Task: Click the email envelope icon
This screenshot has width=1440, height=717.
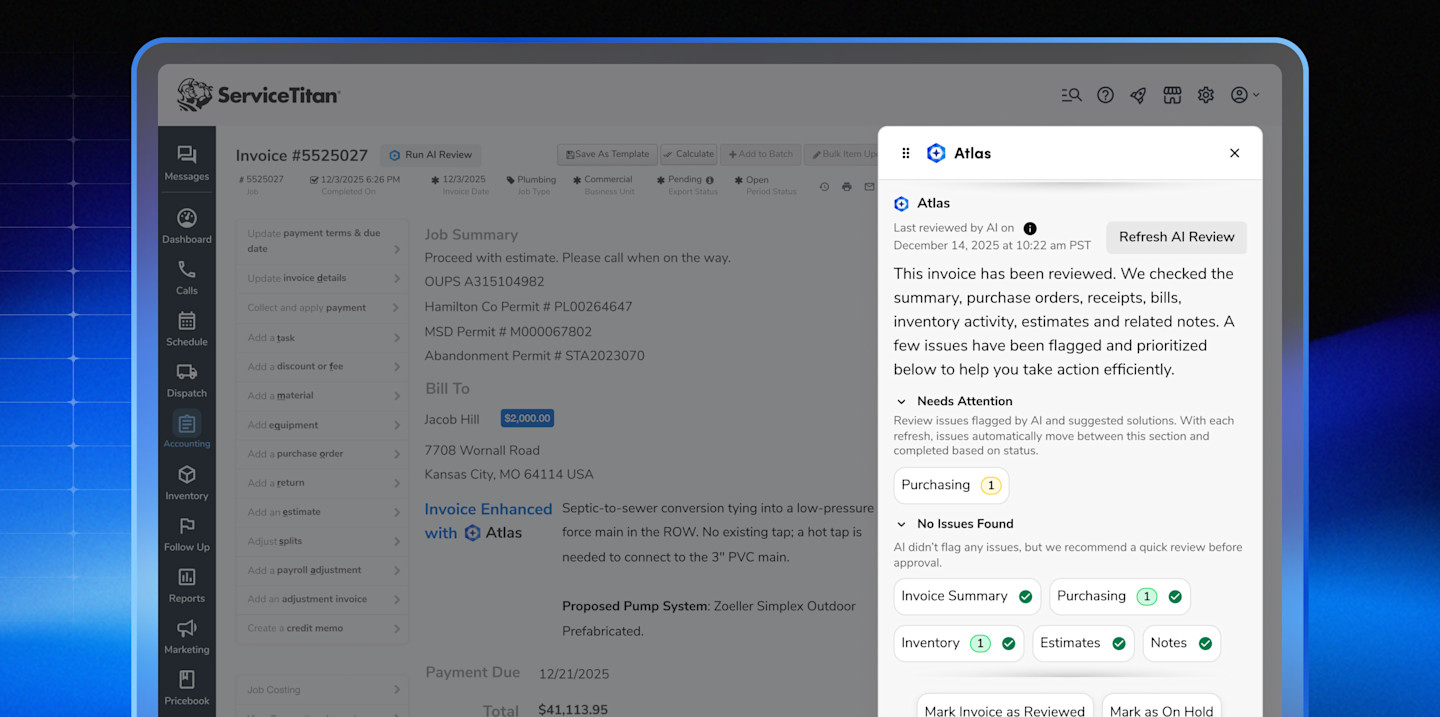Action: 869,187
